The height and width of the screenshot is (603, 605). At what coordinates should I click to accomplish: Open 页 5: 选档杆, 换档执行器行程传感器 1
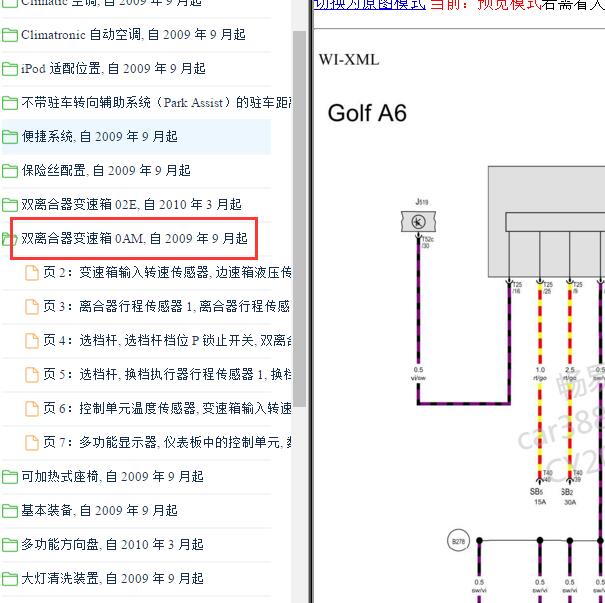click(167, 374)
